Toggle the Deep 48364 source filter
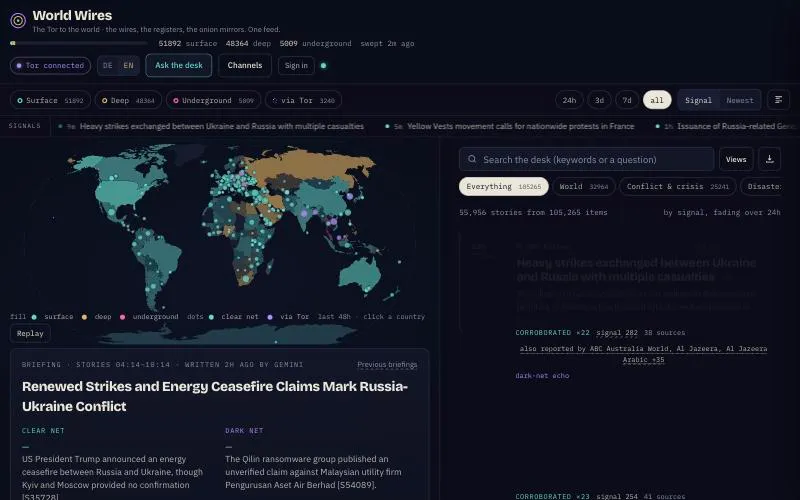The image size is (800, 500). pos(128,101)
